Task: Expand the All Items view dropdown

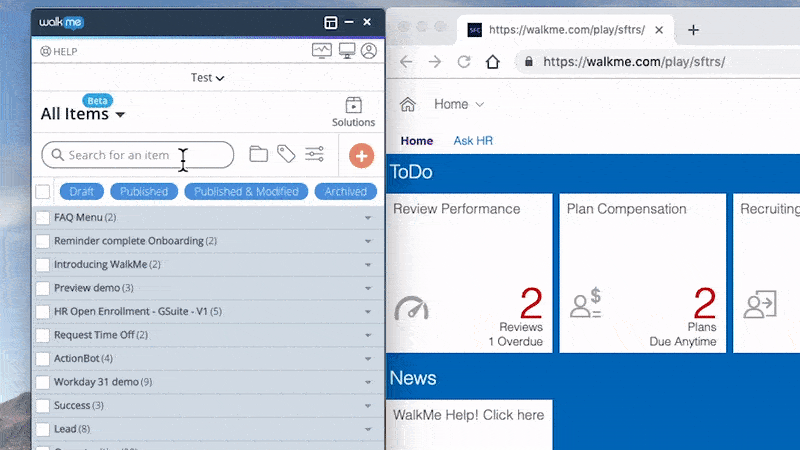Action: tap(83, 114)
